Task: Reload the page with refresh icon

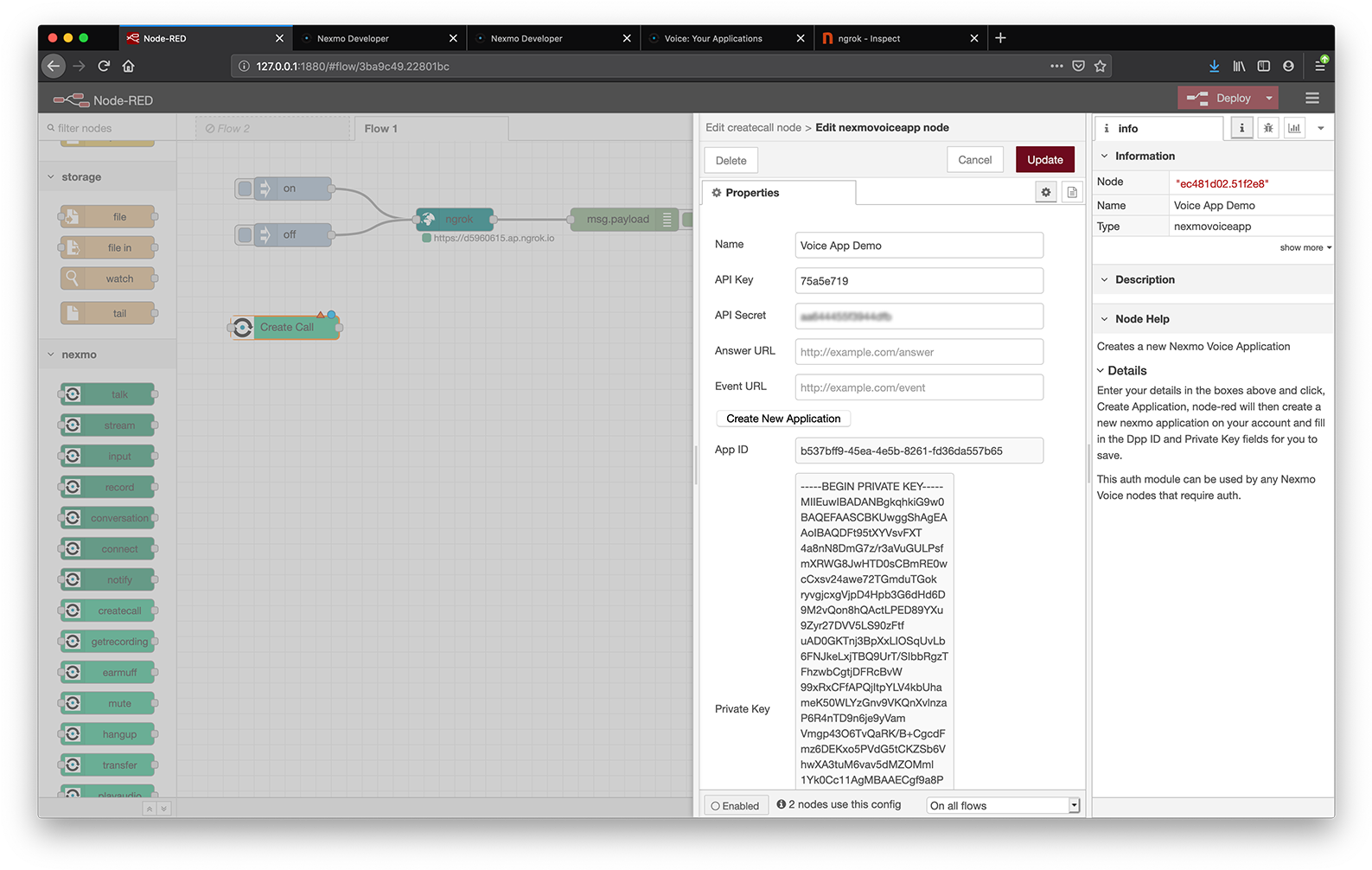Action: [104, 66]
